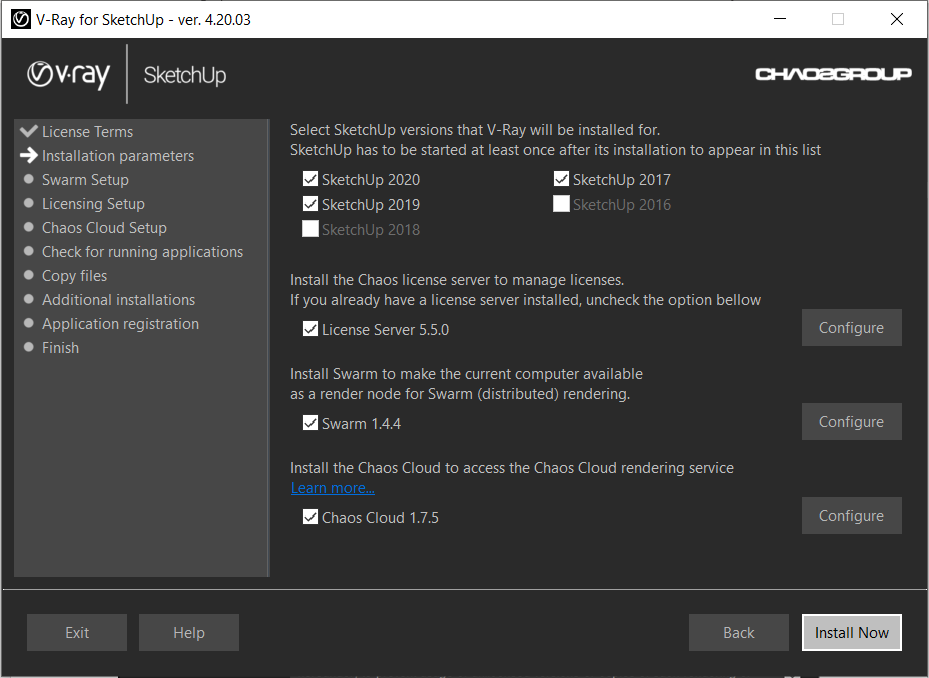929x678 pixels.
Task: Close the V-Ray installer window
Action: coord(896,19)
